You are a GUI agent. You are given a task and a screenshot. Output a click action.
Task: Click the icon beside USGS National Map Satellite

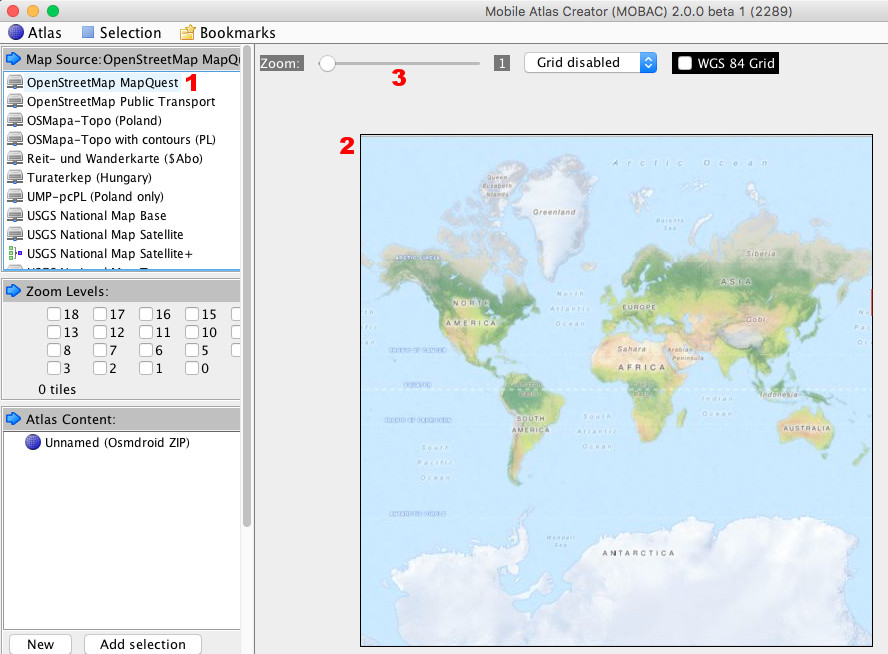(15, 234)
